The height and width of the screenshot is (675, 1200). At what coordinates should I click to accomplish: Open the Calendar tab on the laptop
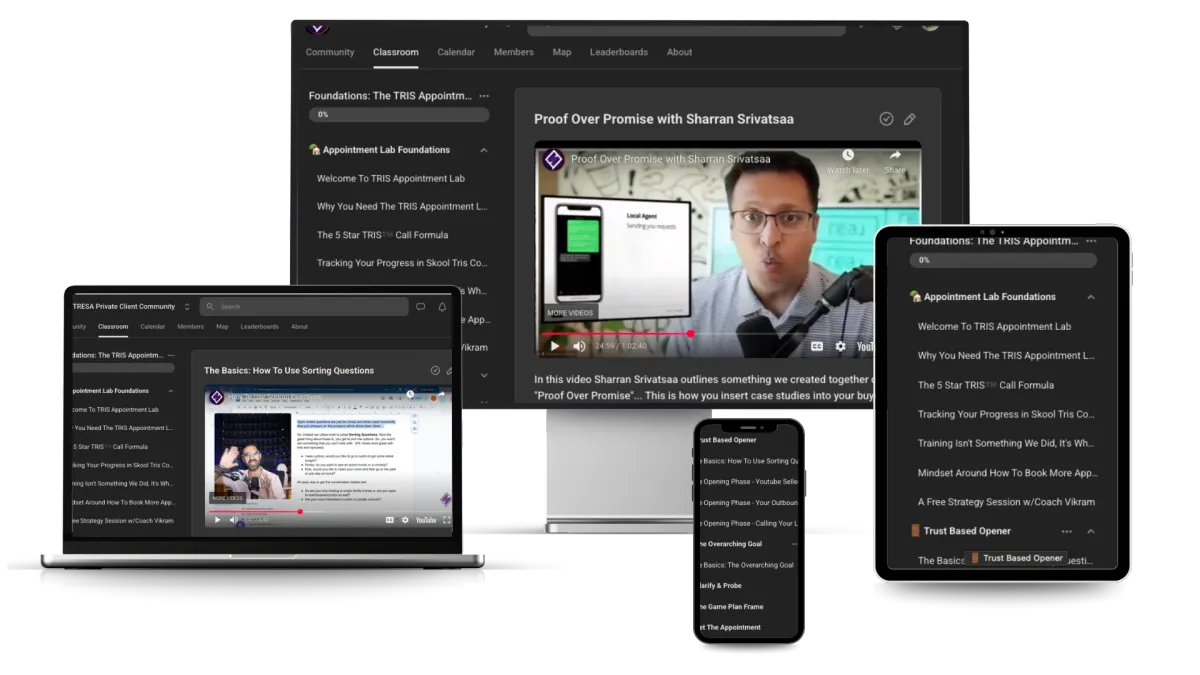tap(153, 327)
